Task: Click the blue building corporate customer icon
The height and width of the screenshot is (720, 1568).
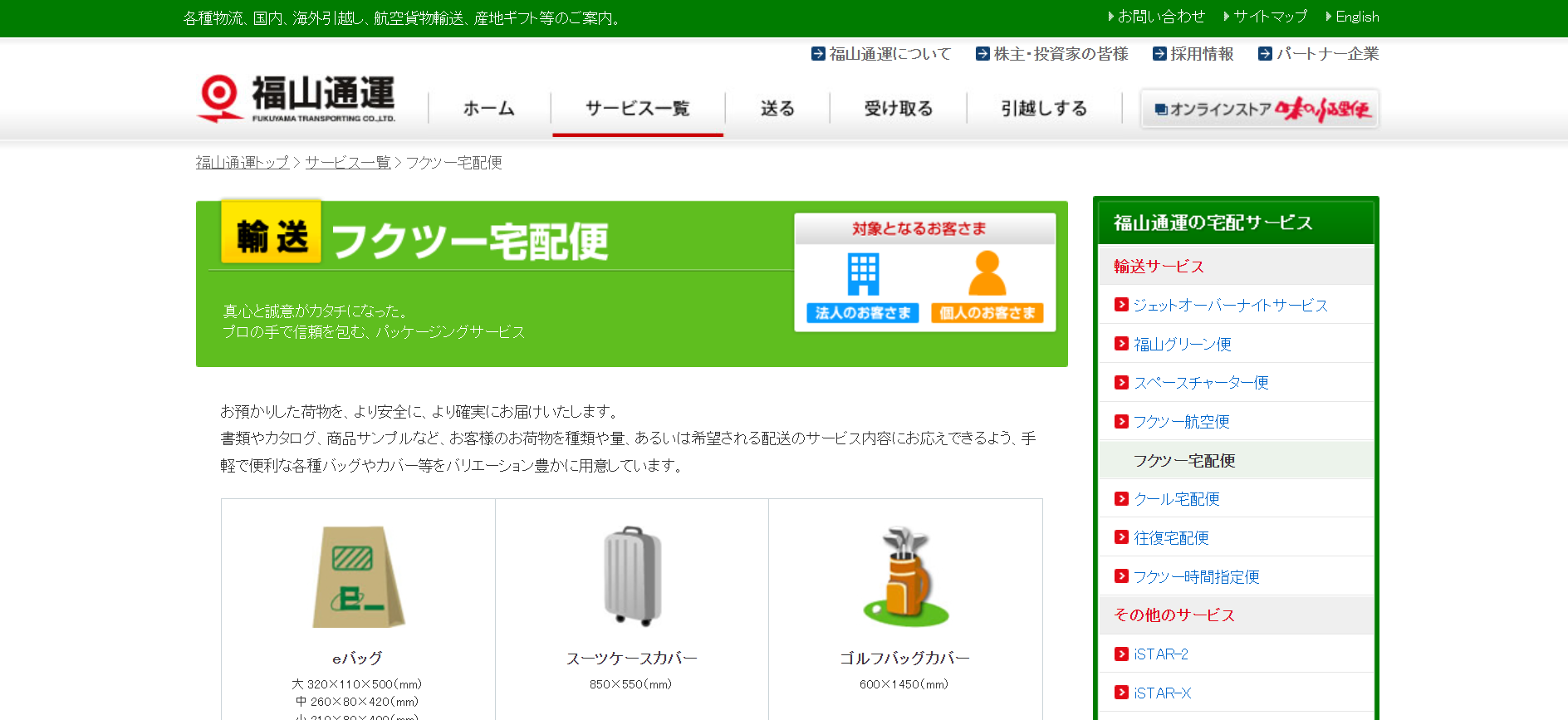Action: coord(863,274)
